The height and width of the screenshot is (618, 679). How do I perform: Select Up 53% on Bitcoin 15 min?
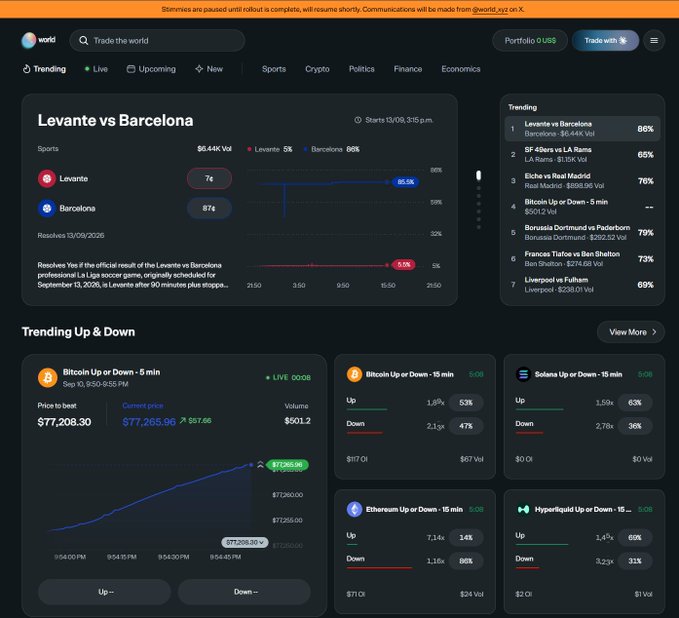coord(466,402)
